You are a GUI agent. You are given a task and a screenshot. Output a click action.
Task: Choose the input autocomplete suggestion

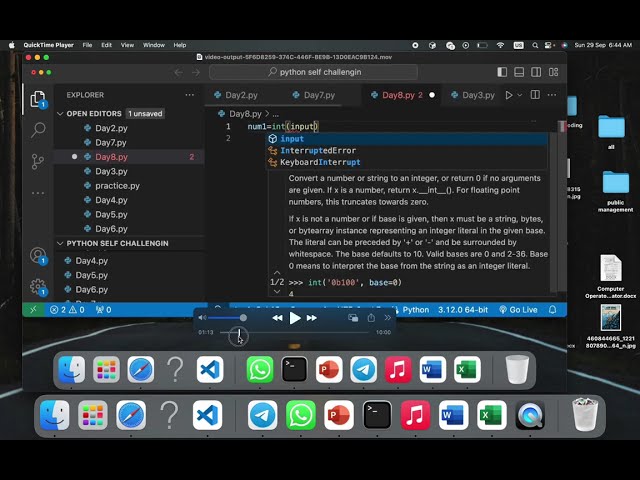[407, 139]
